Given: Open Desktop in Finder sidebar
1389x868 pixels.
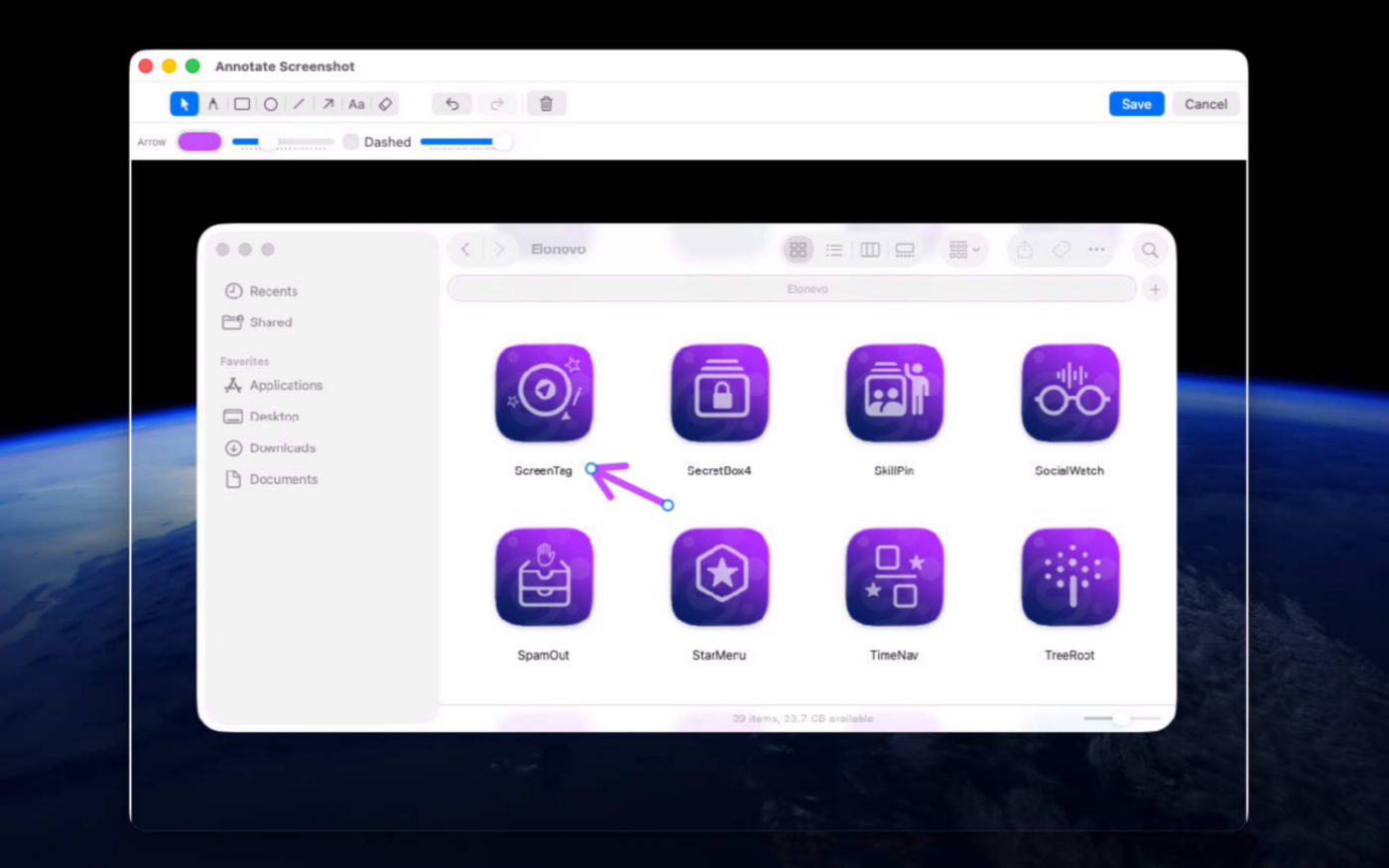Looking at the screenshot, I should tap(262, 417).
